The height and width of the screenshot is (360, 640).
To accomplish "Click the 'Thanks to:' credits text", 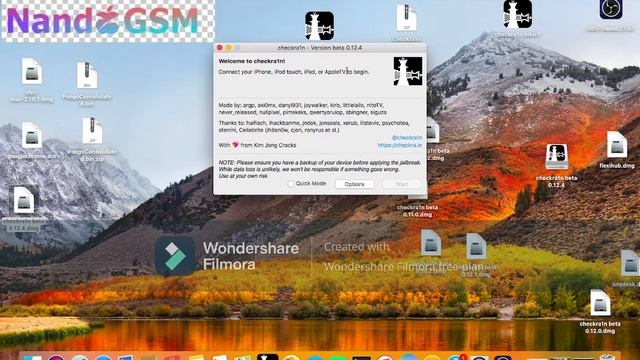I will point(314,127).
